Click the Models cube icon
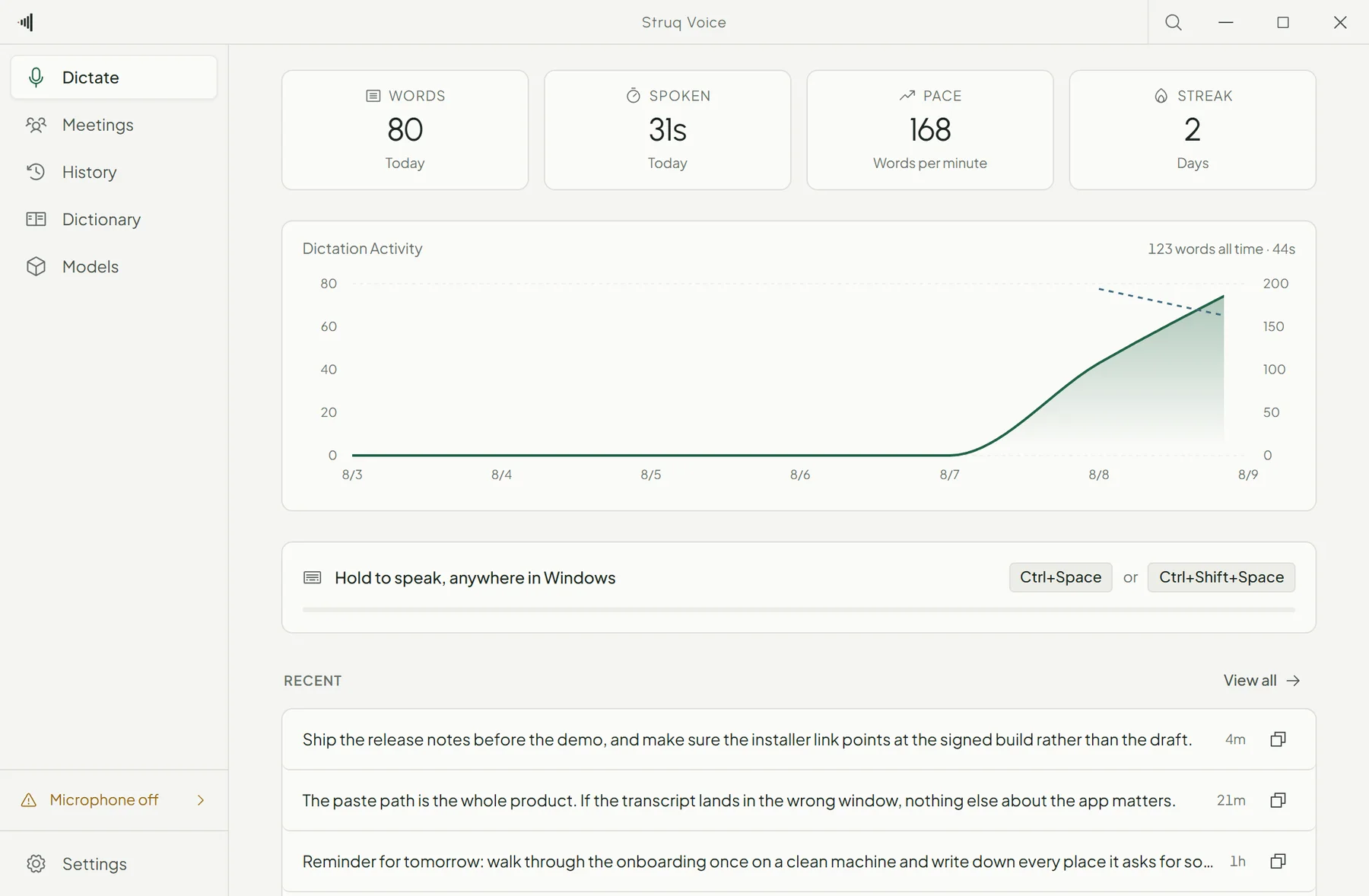Screen dimensions: 1369x896 click(x=36, y=266)
